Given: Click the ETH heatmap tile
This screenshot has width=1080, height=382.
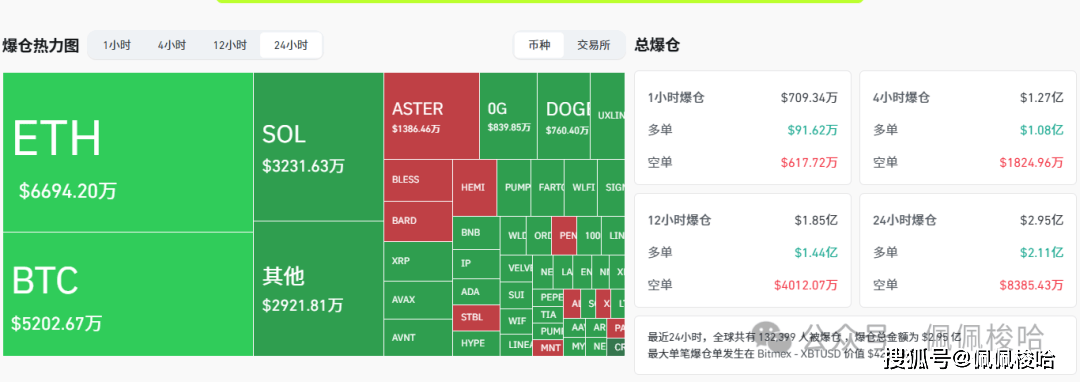Looking at the screenshot, I should [128, 152].
